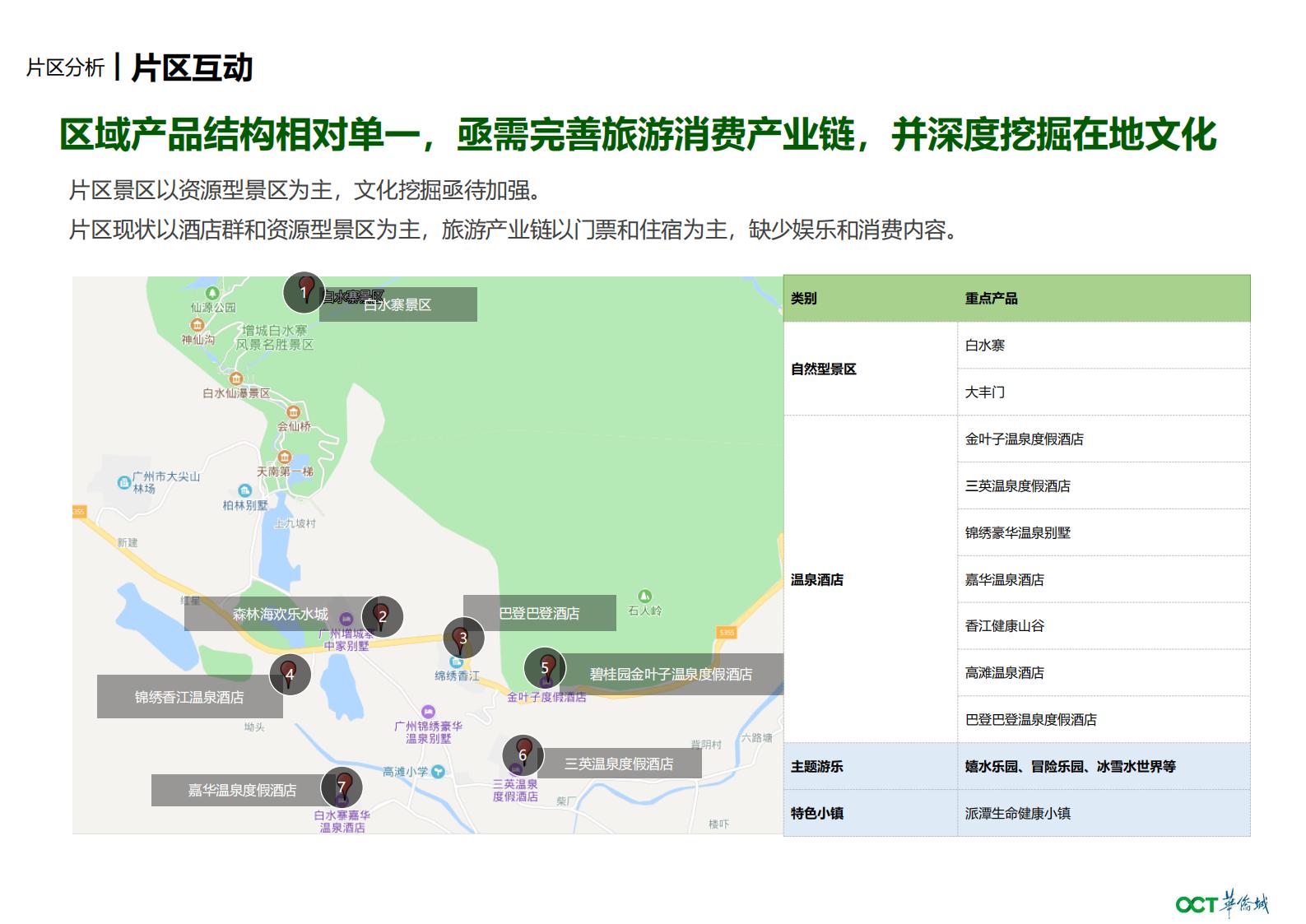1306x924 pixels.
Task: Click map pin number 2 near 森林海欢乐水城
Action: 382,616
